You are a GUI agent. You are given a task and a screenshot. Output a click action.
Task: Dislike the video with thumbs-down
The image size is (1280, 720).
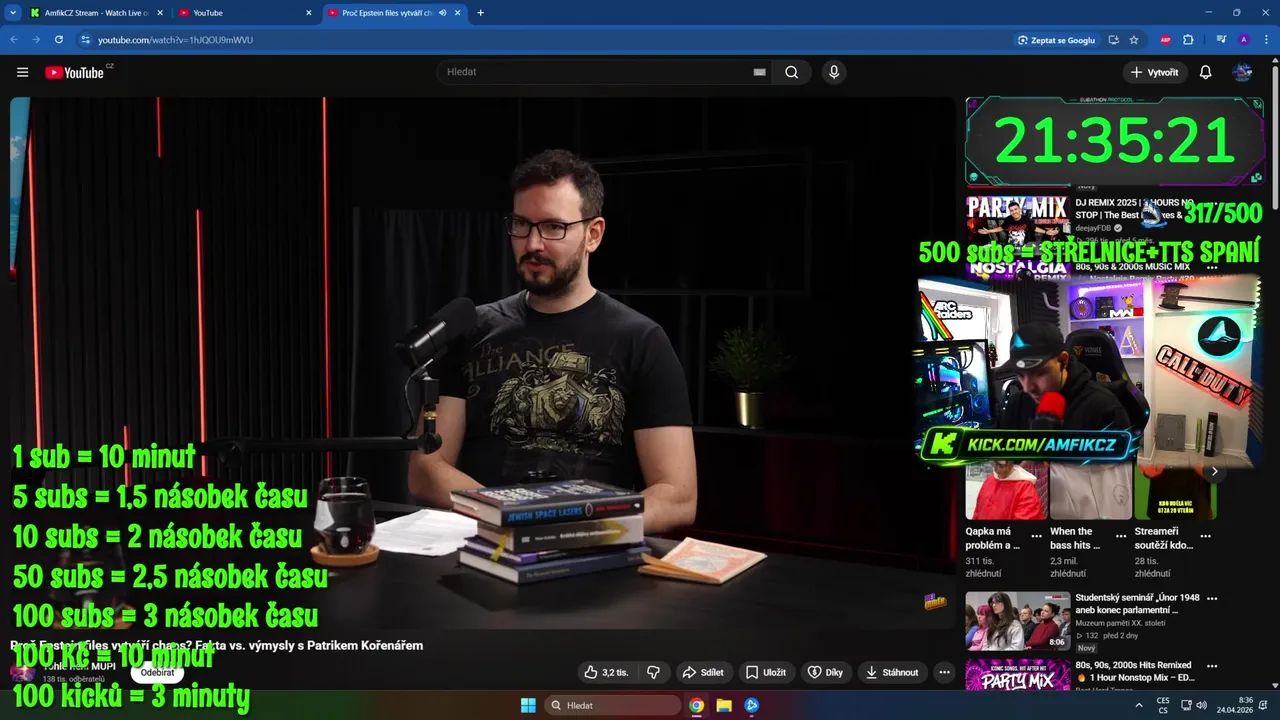[x=653, y=672]
